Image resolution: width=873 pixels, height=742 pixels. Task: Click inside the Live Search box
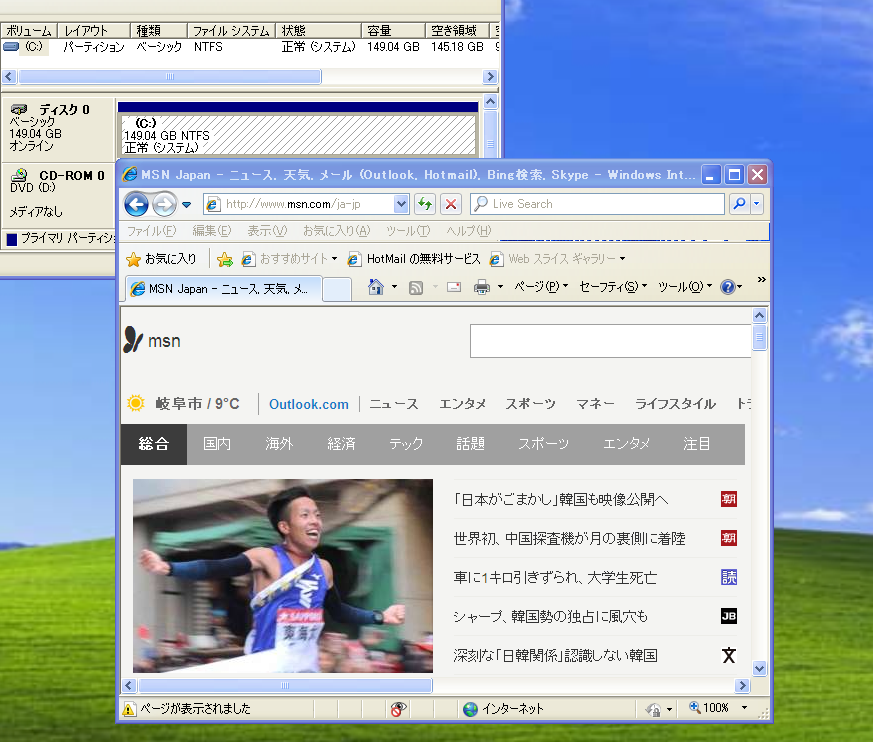(597, 204)
